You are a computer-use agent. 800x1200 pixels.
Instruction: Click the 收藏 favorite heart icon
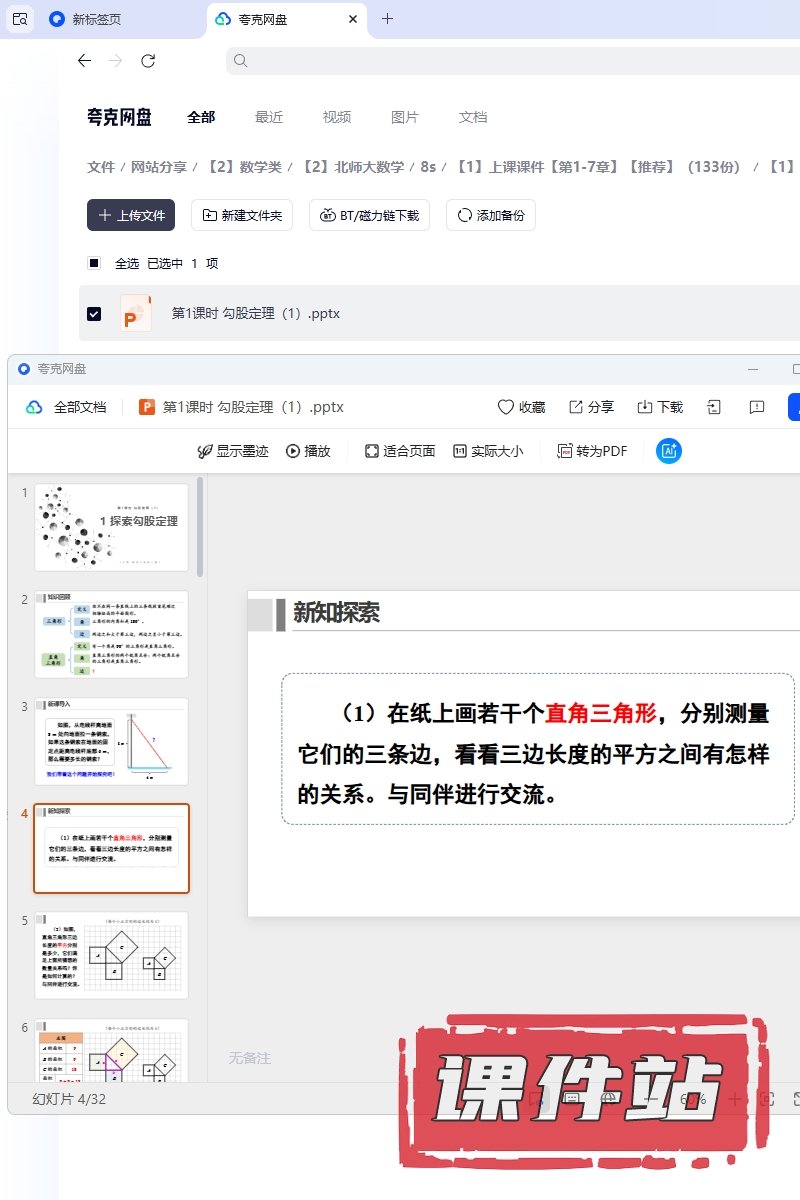coord(506,407)
